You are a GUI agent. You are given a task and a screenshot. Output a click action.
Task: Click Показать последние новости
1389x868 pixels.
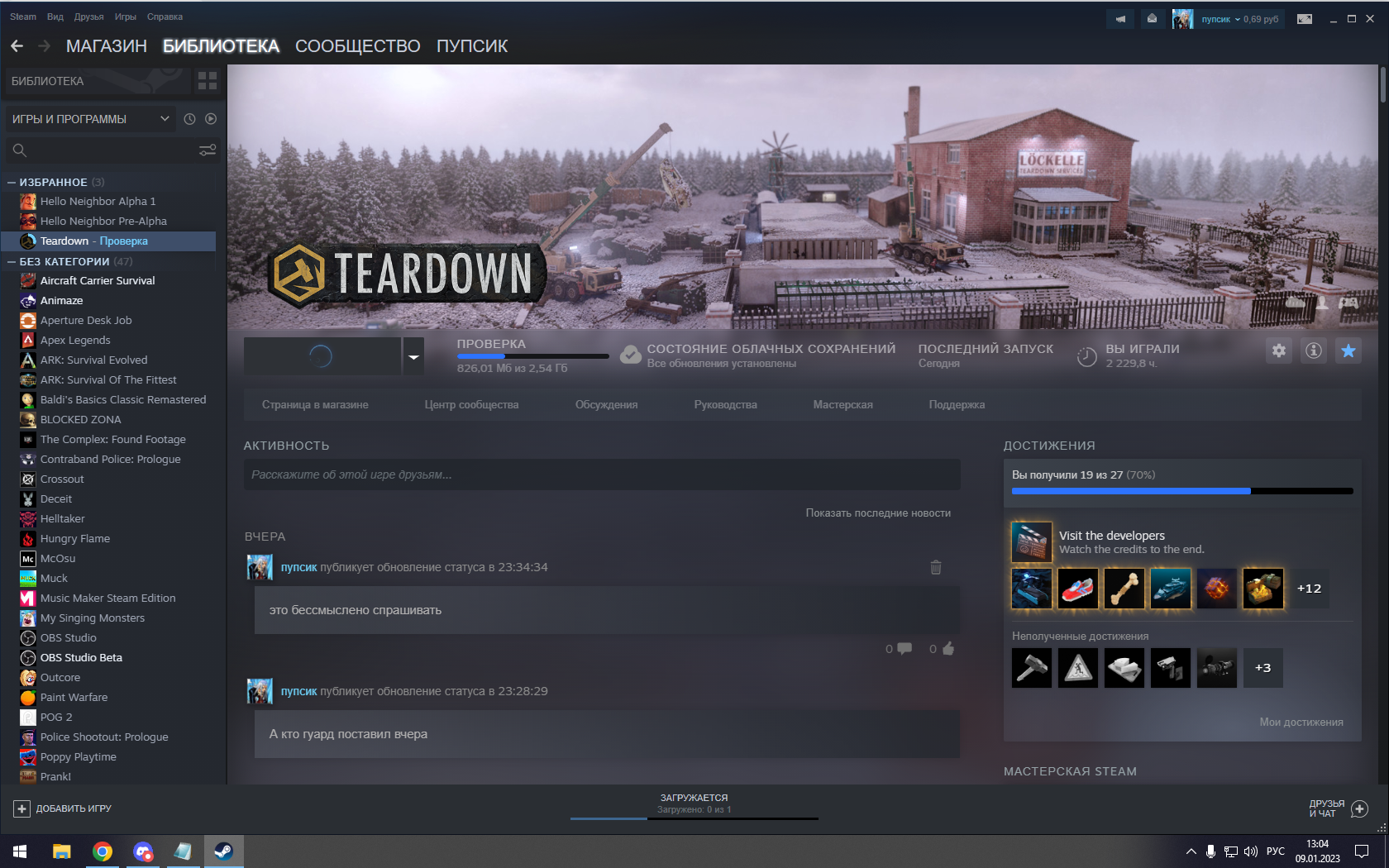tap(878, 513)
